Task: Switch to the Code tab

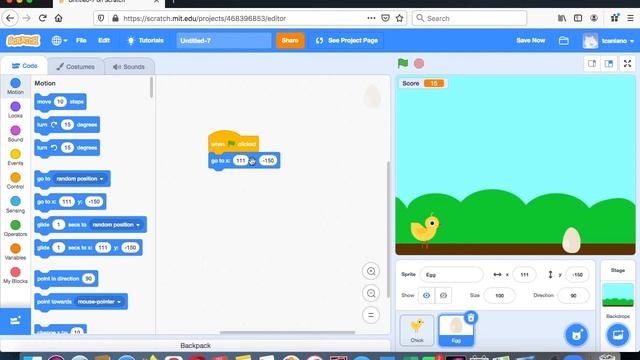Action: pyautogui.click(x=24, y=66)
